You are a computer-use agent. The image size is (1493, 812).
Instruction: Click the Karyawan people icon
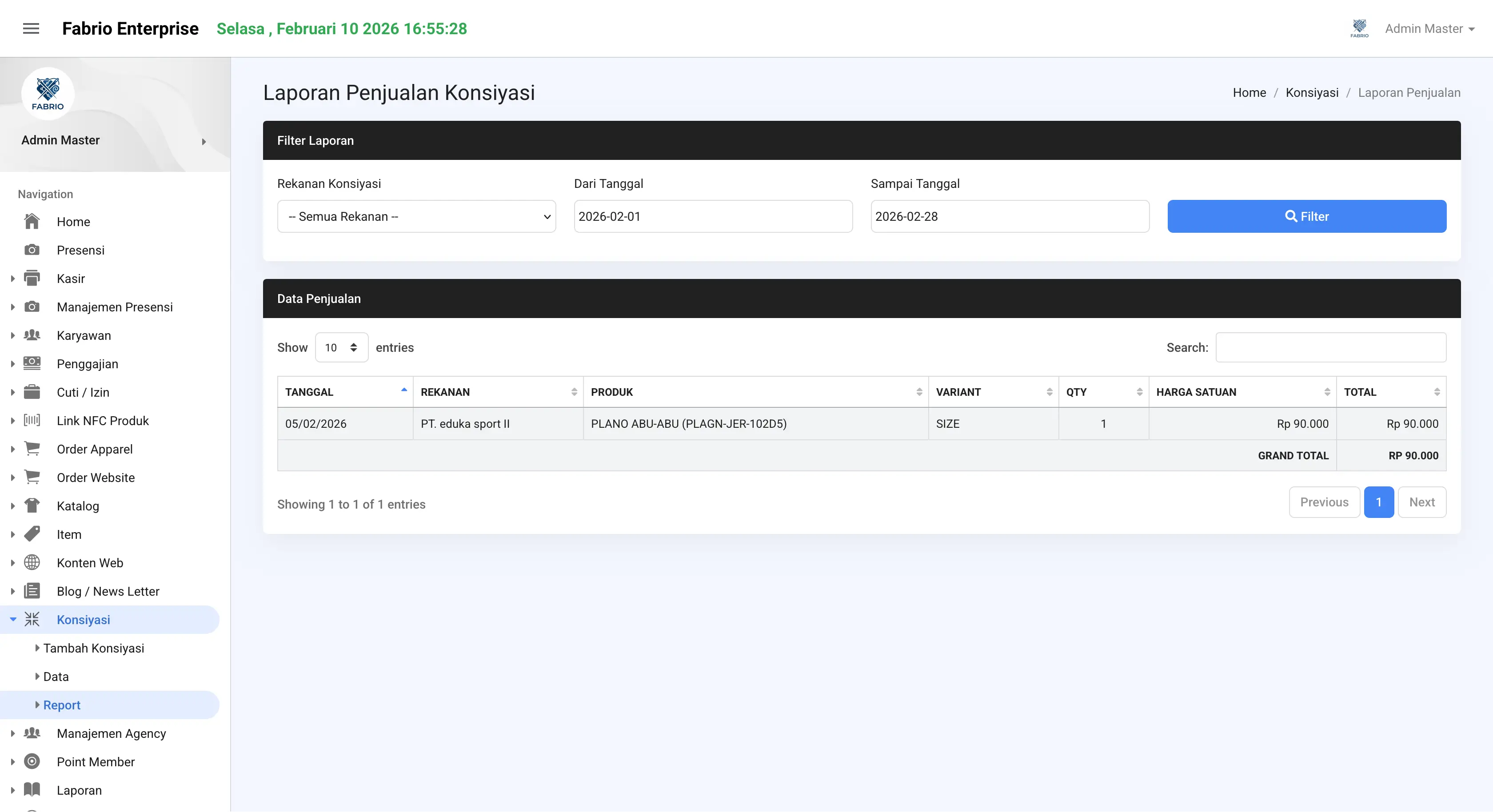(32, 335)
